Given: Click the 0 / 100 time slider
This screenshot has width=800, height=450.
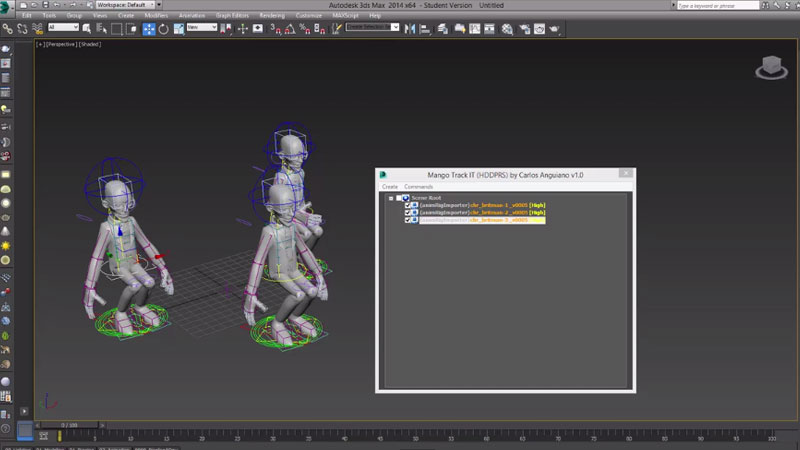Looking at the screenshot, I should (x=69, y=425).
